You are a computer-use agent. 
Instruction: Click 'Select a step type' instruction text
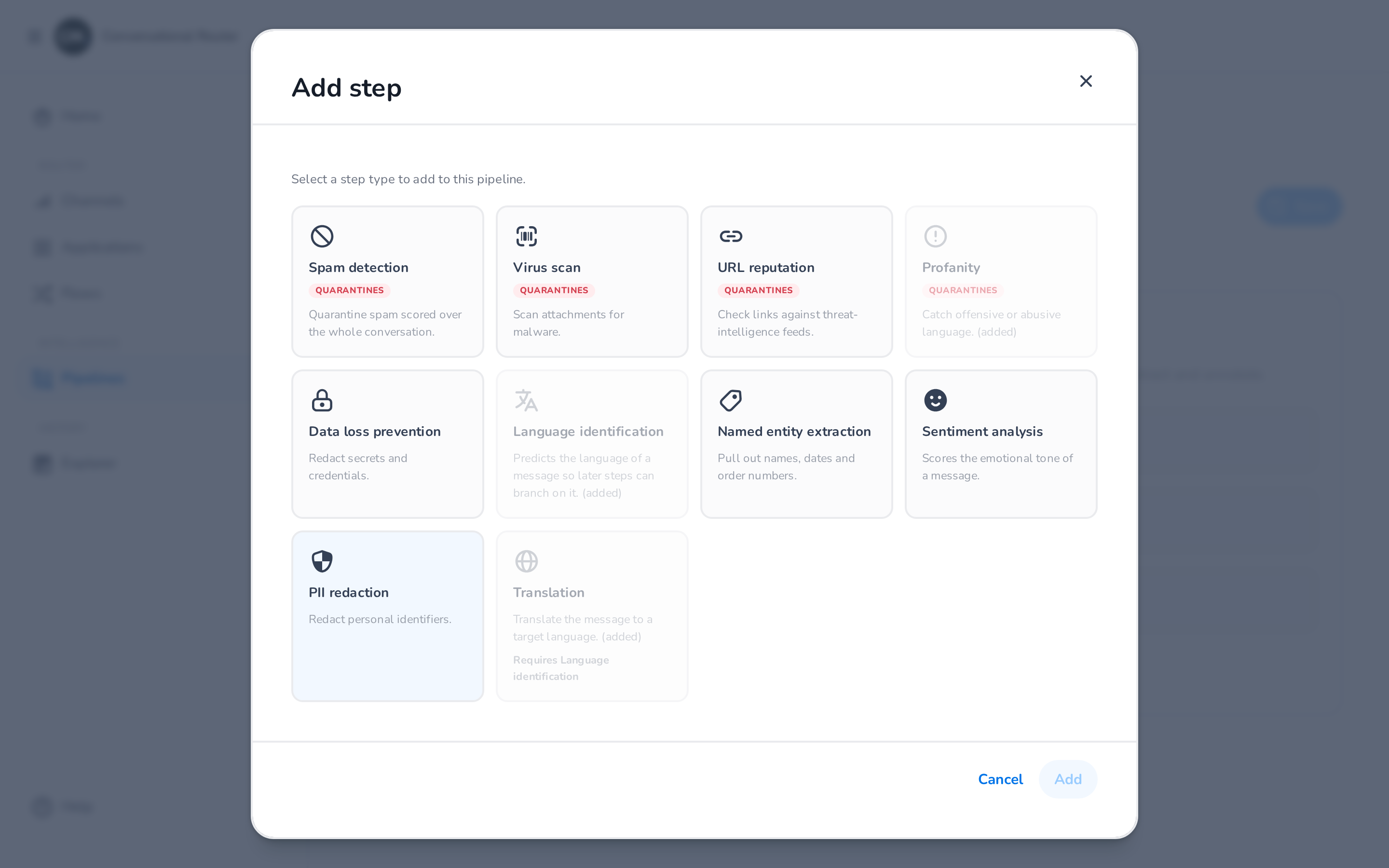(408, 179)
